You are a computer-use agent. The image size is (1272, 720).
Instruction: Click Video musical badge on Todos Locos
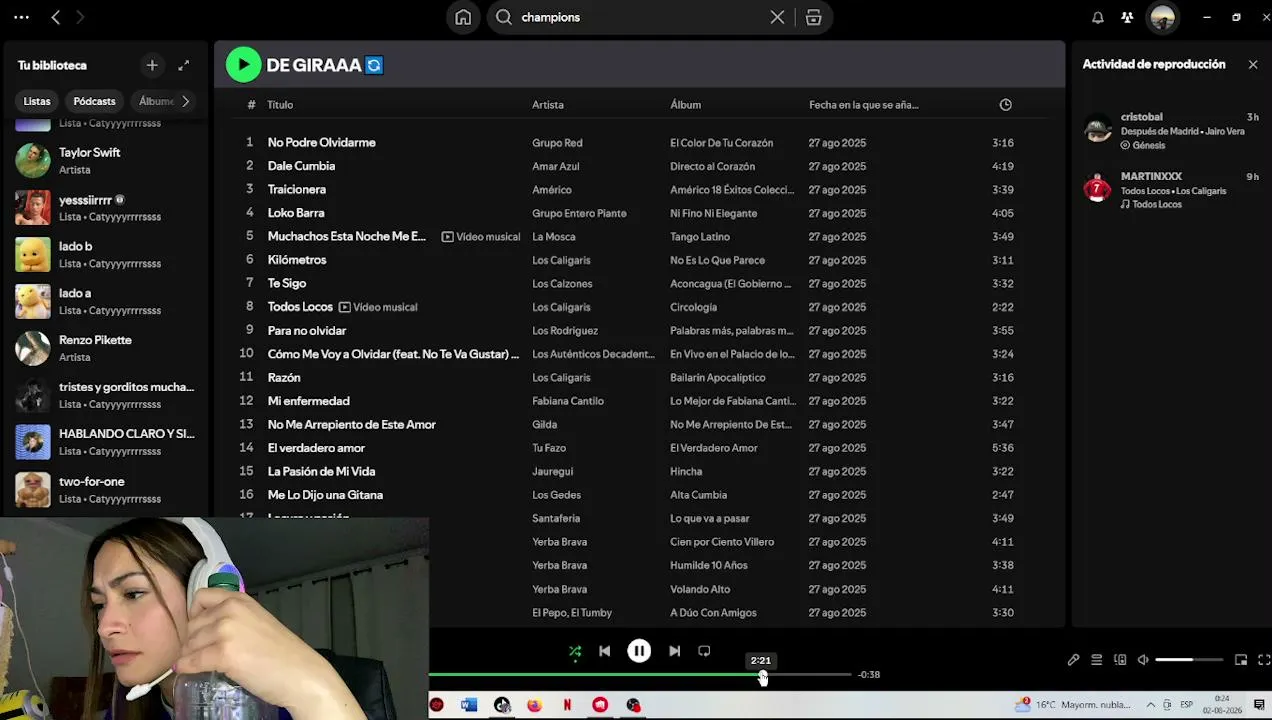coord(377,307)
